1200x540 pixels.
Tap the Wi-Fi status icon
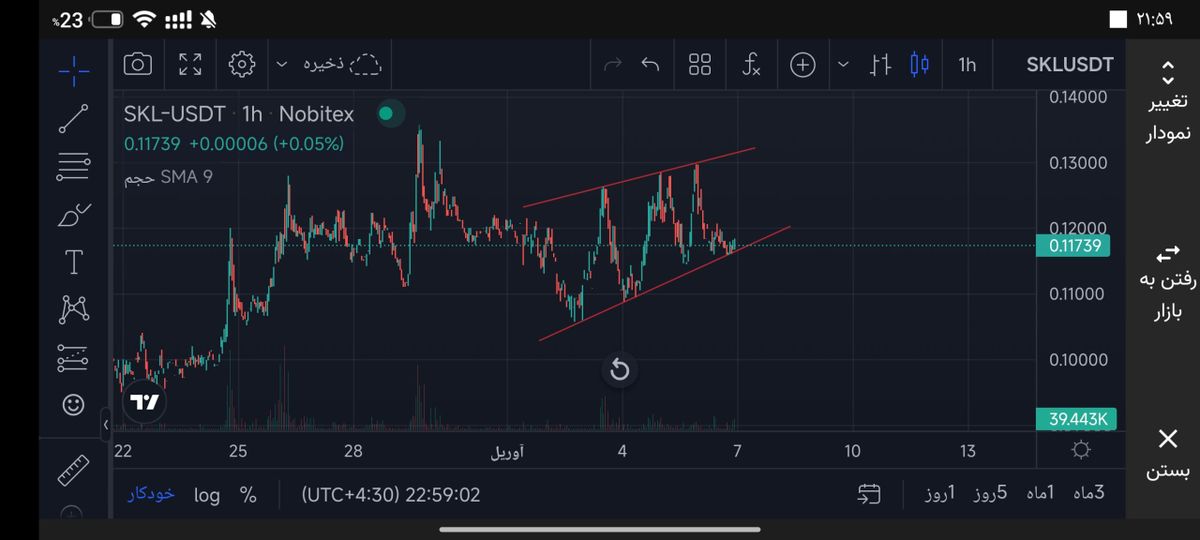pyautogui.click(x=146, y=19)
